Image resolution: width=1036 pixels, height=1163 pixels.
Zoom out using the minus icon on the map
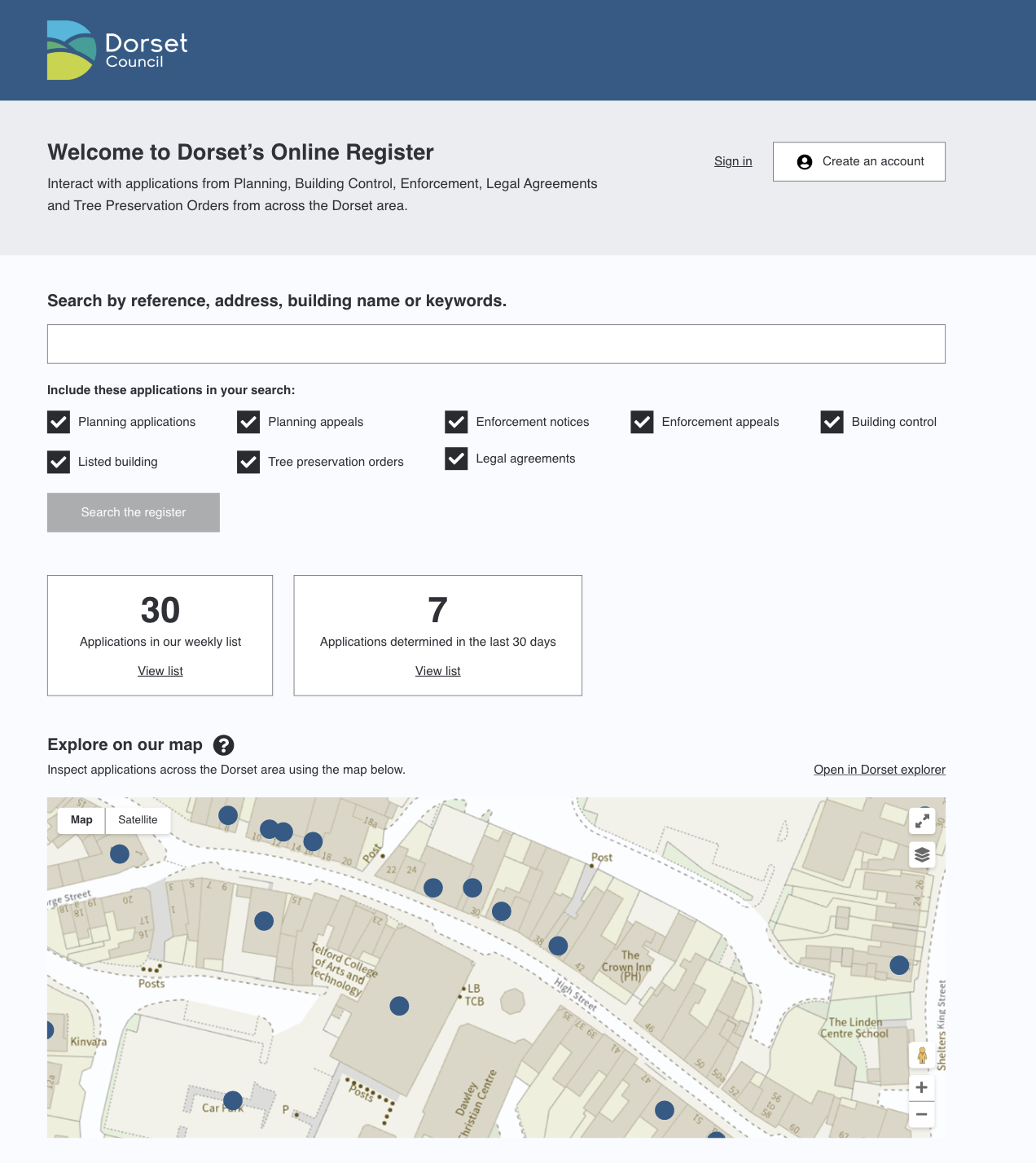click(921, 1113)
